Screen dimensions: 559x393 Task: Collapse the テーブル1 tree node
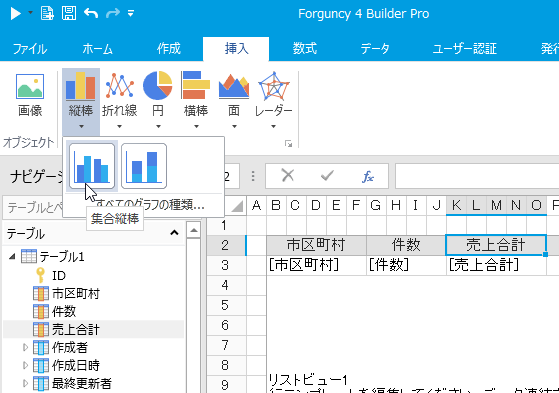[12, 256]
